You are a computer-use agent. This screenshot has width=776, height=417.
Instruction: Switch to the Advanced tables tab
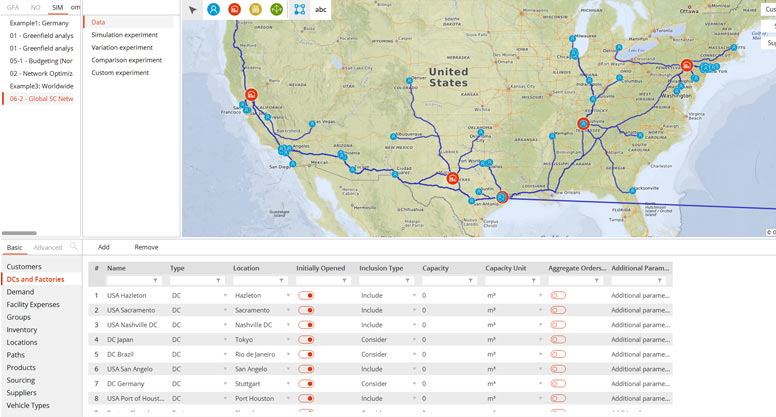coord(48,247)
